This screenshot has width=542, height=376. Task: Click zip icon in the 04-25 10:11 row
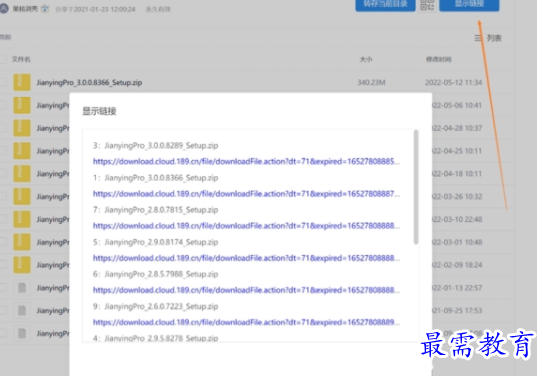[22, 151]
